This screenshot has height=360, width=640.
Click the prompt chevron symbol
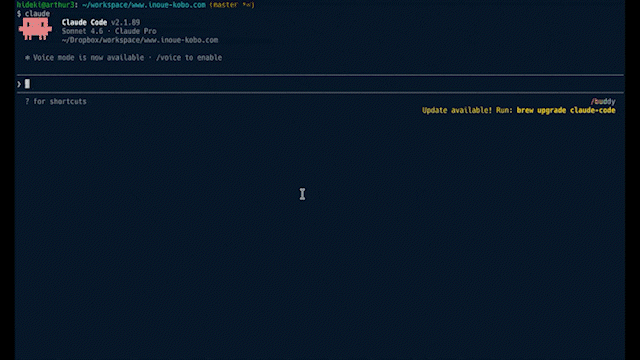pos(19,84)
